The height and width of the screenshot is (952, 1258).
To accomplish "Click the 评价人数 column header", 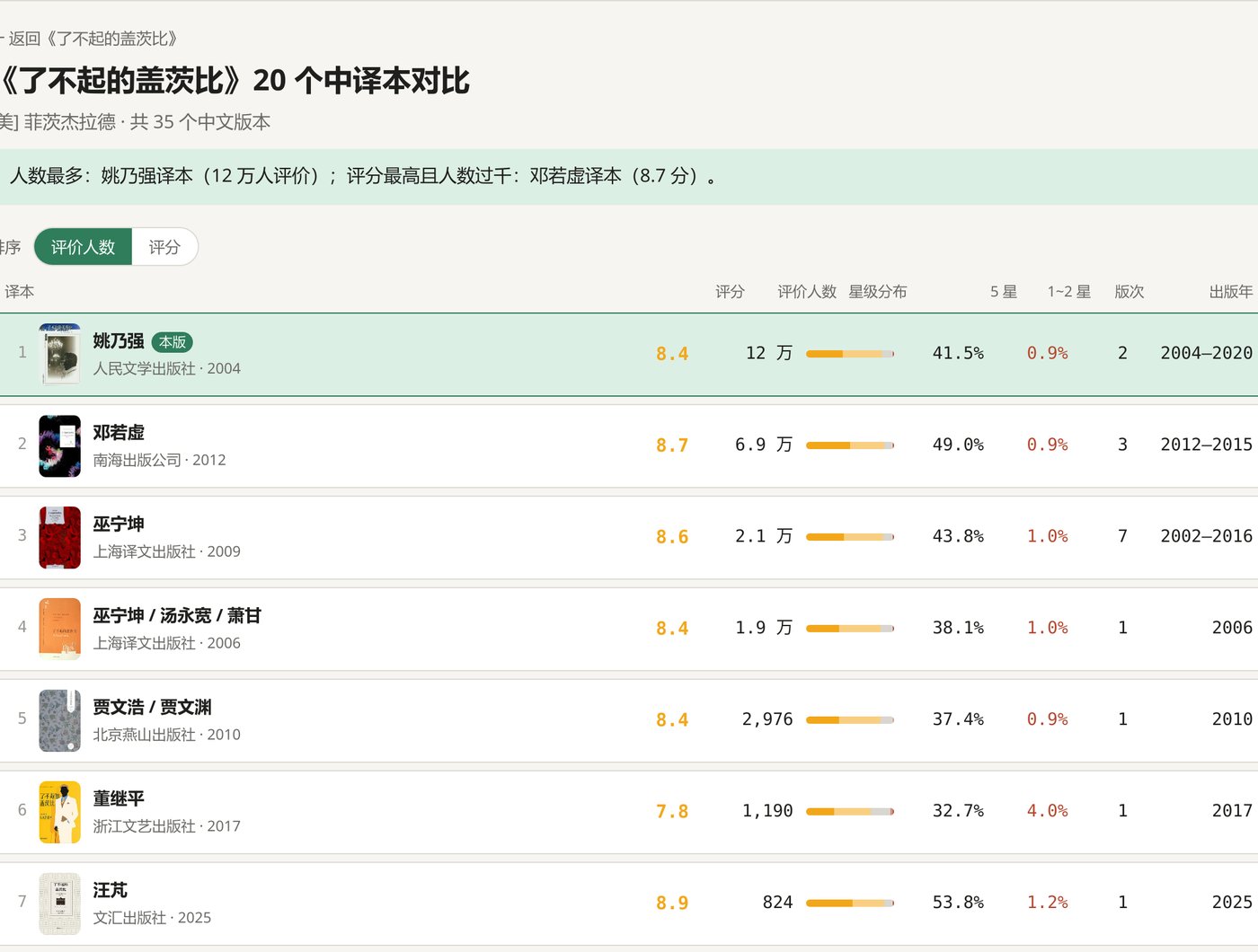I will [807, 292].
